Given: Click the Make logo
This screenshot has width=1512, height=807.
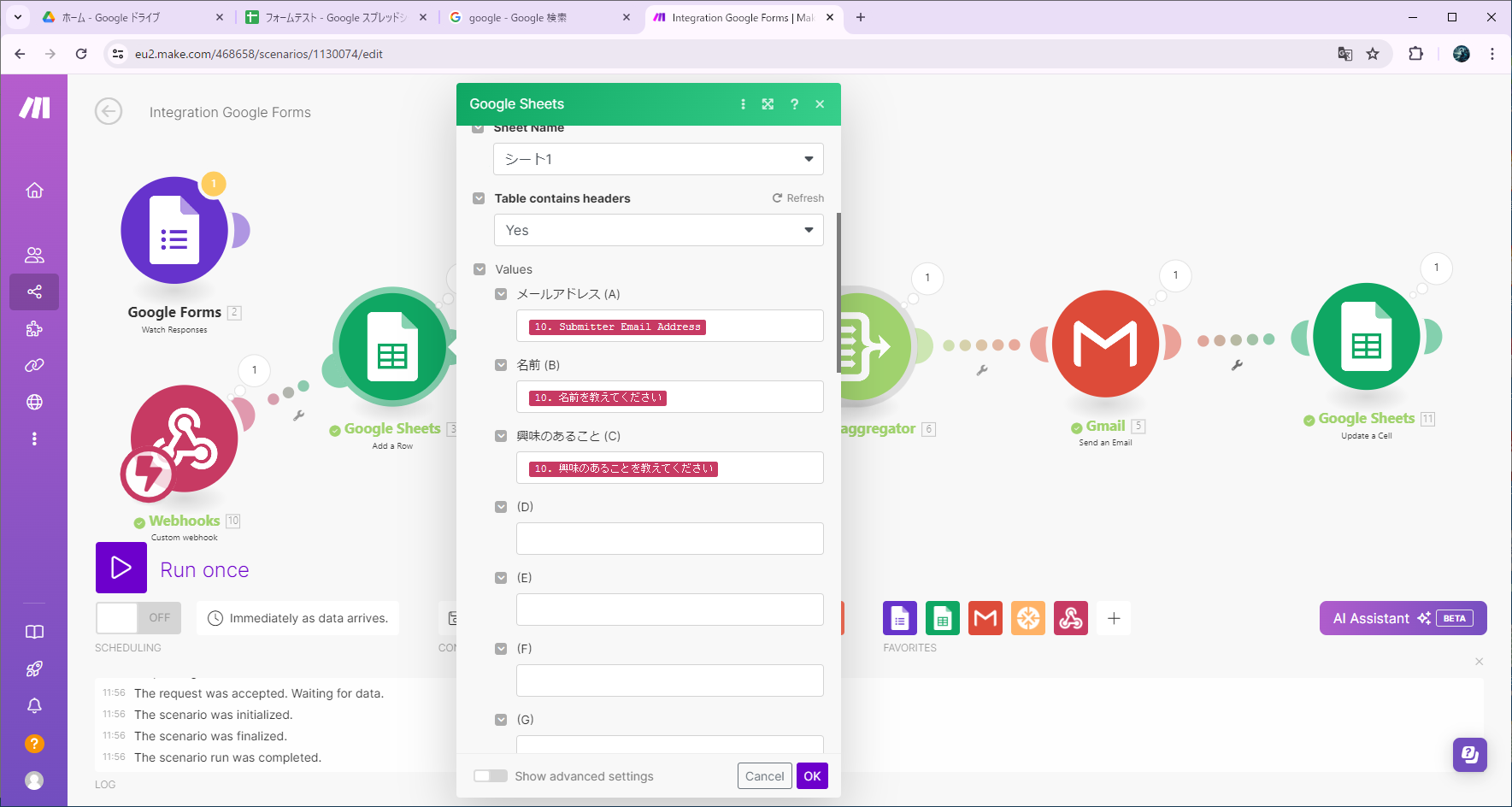Looking at the screenshot, I should [34, 108].
